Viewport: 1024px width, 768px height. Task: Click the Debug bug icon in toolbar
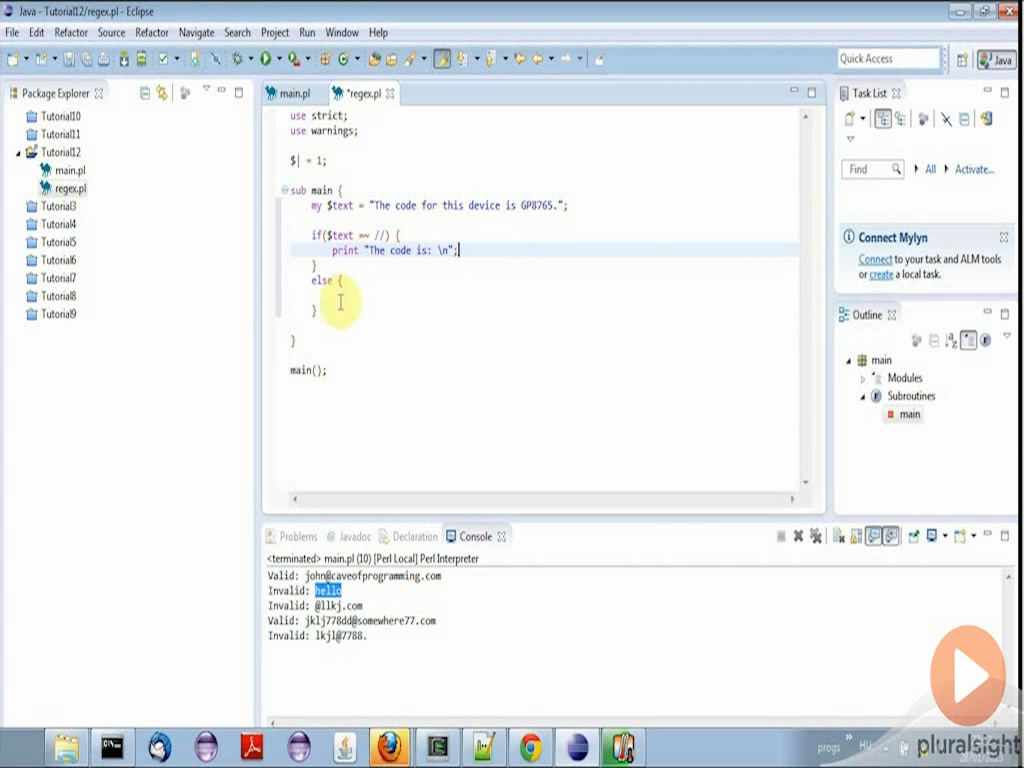[238, 59]
